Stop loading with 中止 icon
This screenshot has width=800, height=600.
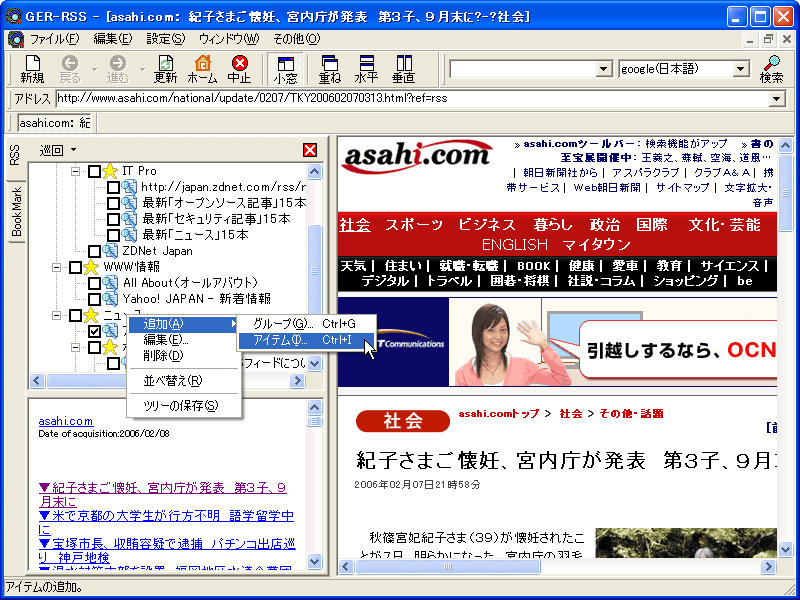tap(239, 69)
